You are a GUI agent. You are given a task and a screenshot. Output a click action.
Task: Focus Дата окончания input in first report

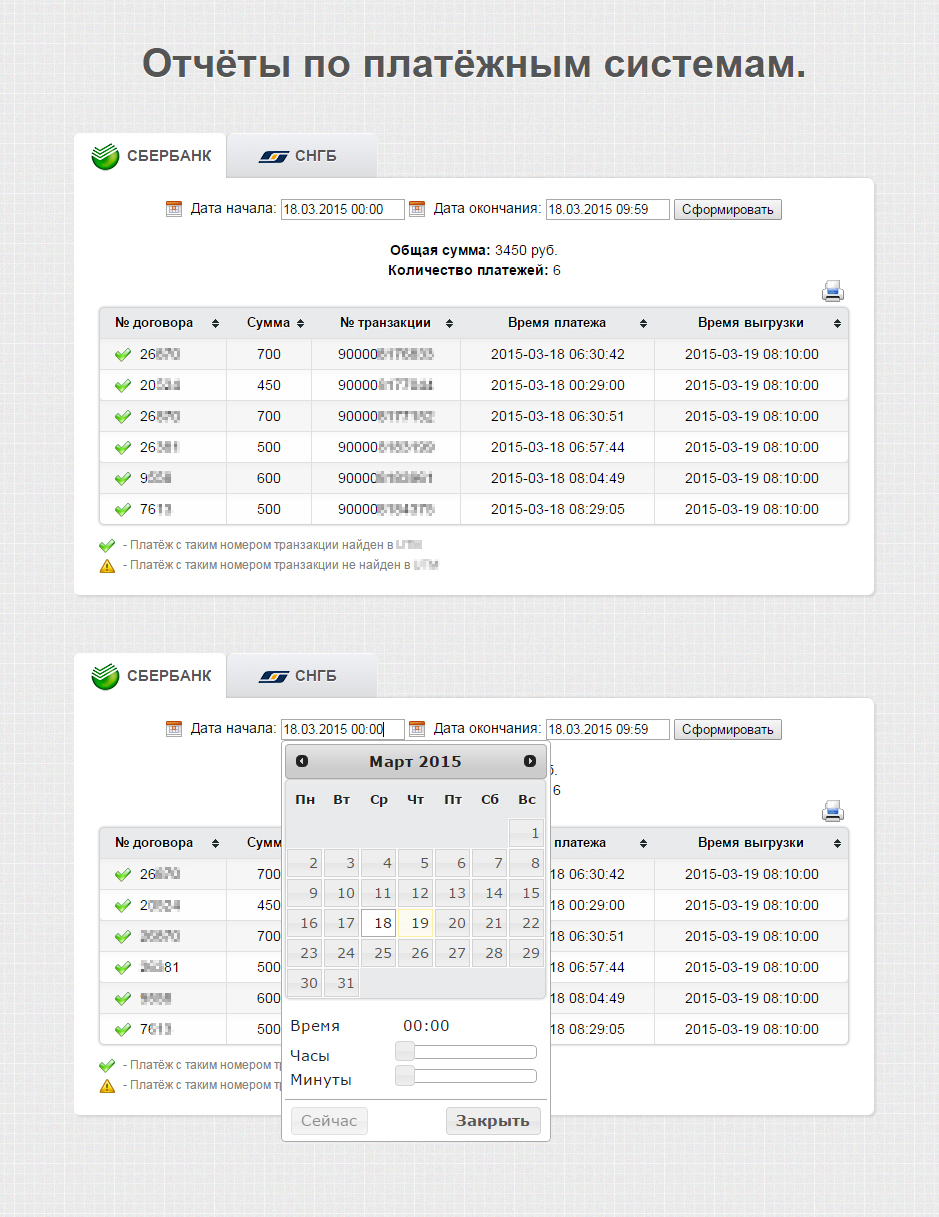click(x=608, y=210)
